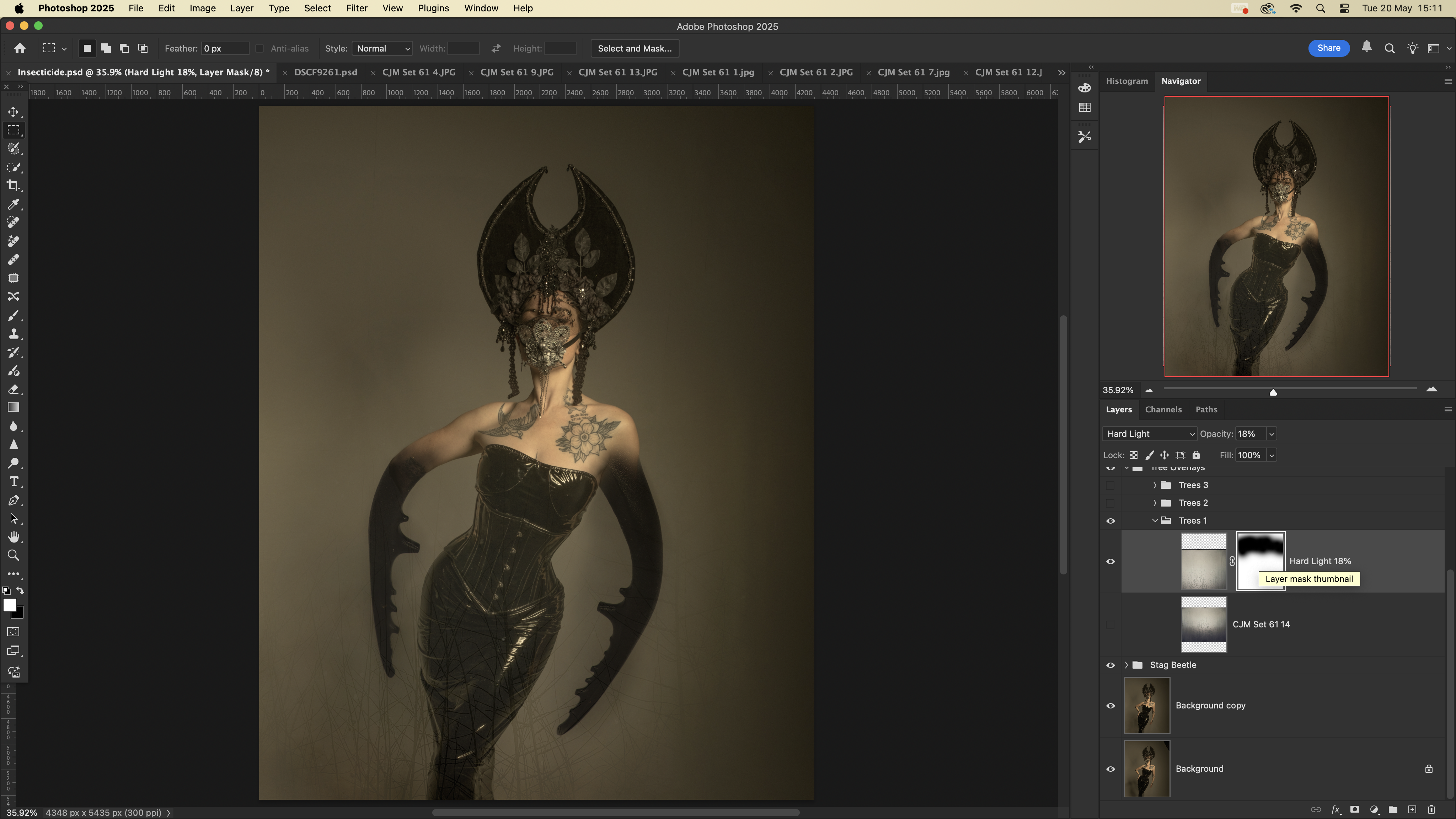Open the Hard Light blend mode dropdown
Screen dimensions: 1456x819
1150,434
